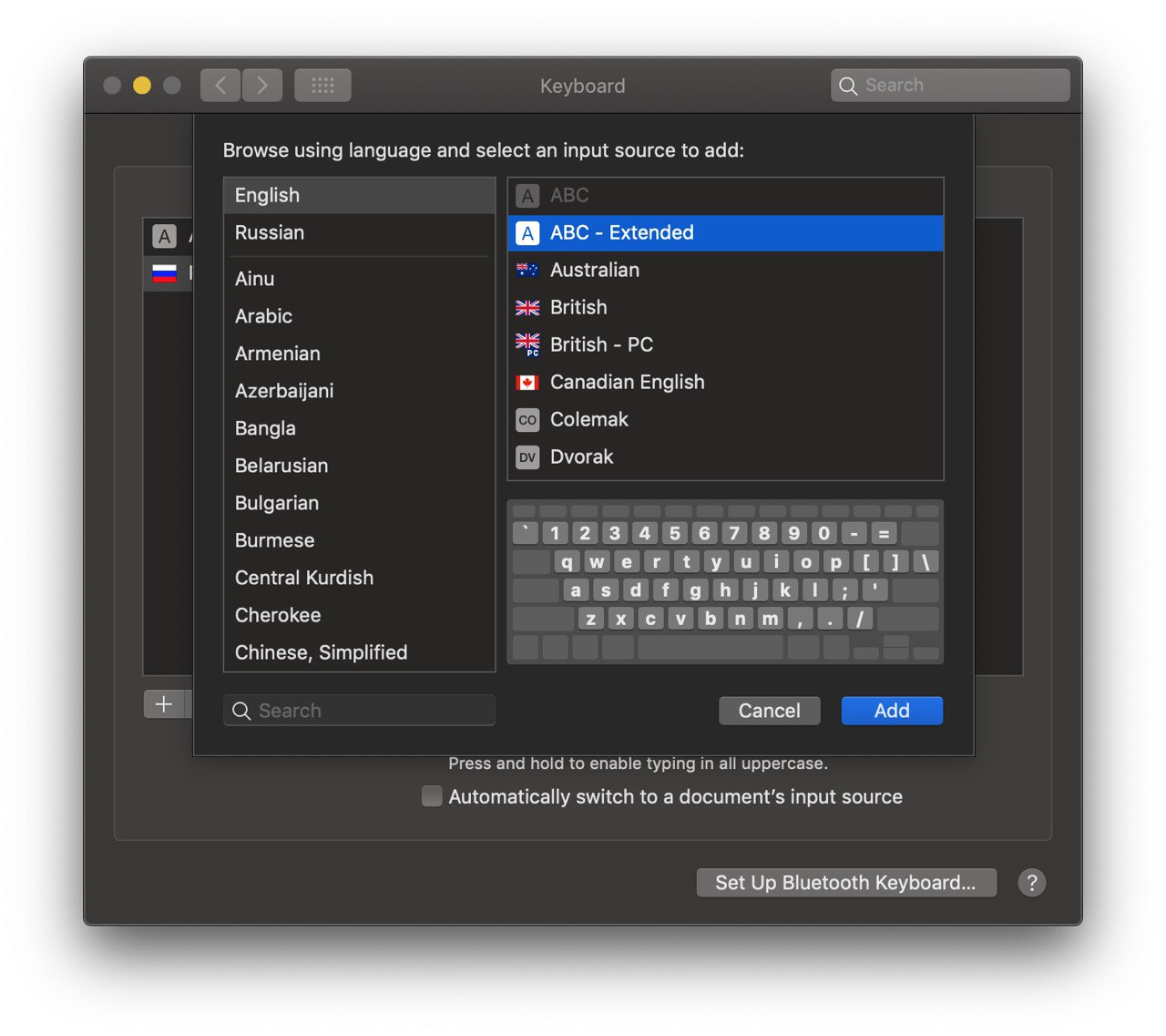Click the Dvorak DV icon

click(527, 457)
